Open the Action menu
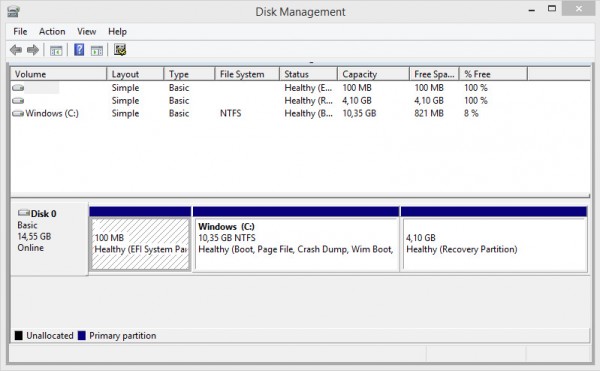 52,32
